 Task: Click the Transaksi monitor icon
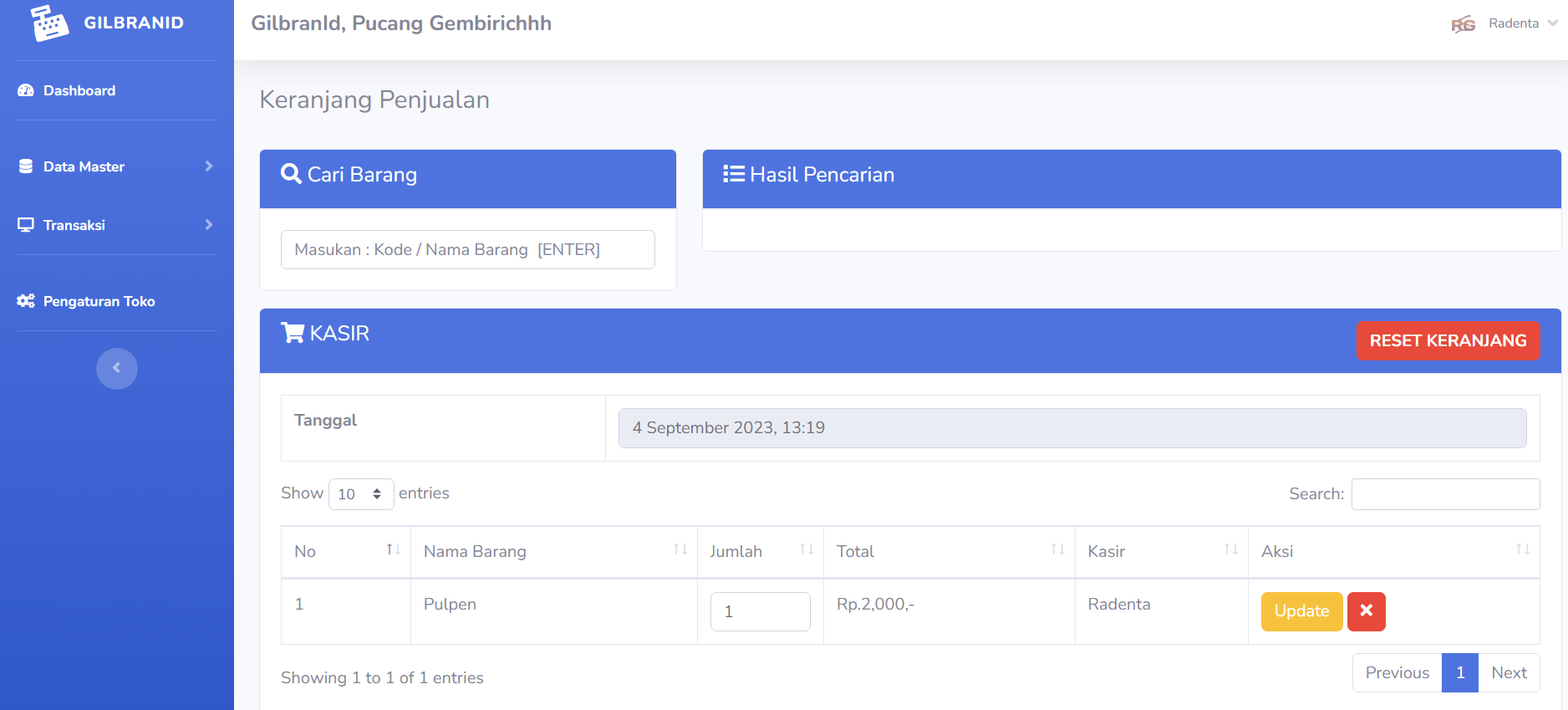[26, 225]
